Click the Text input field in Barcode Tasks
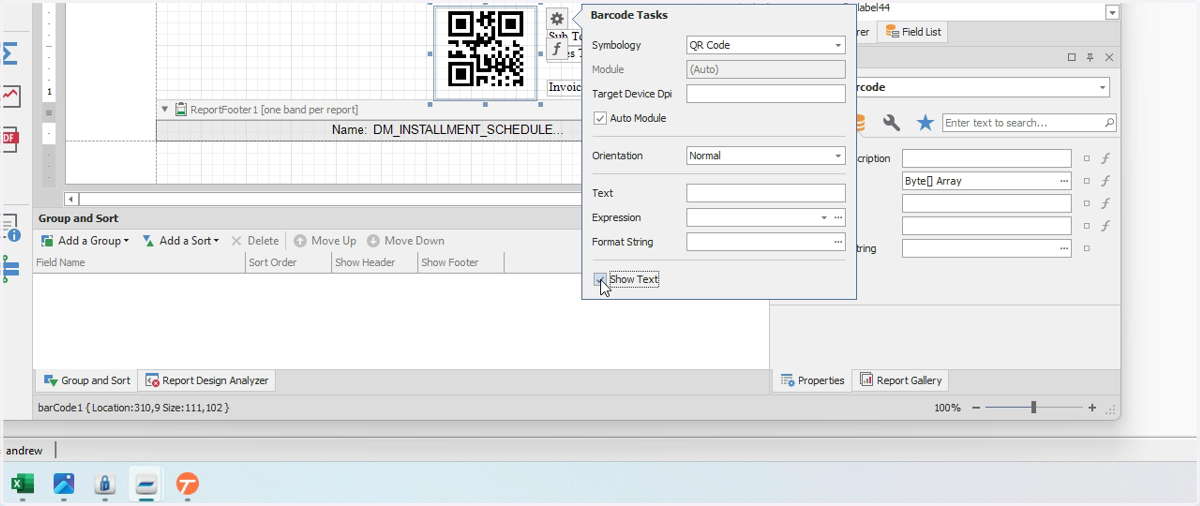Screen dimensions: 1200x506 766,193
